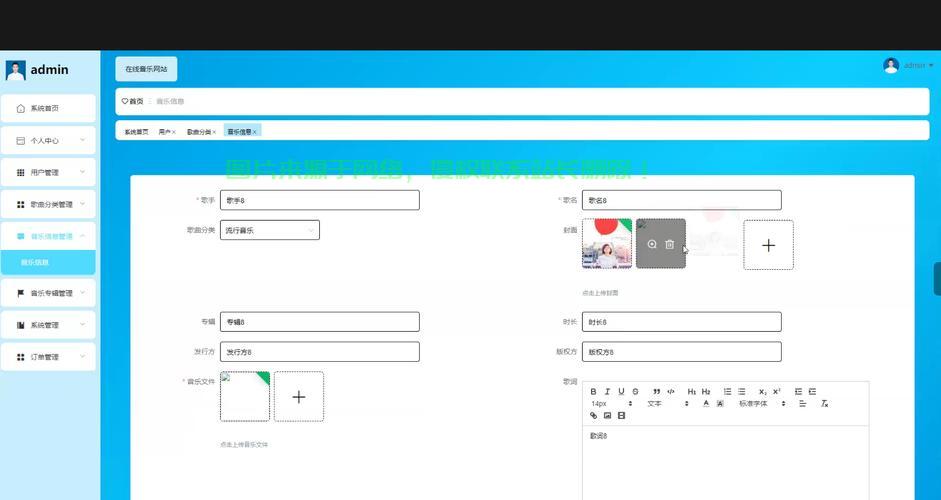Expand the 订单管理 sidebar menu chevron
Viewport: 941px width, 500px height.
point(82,357)
